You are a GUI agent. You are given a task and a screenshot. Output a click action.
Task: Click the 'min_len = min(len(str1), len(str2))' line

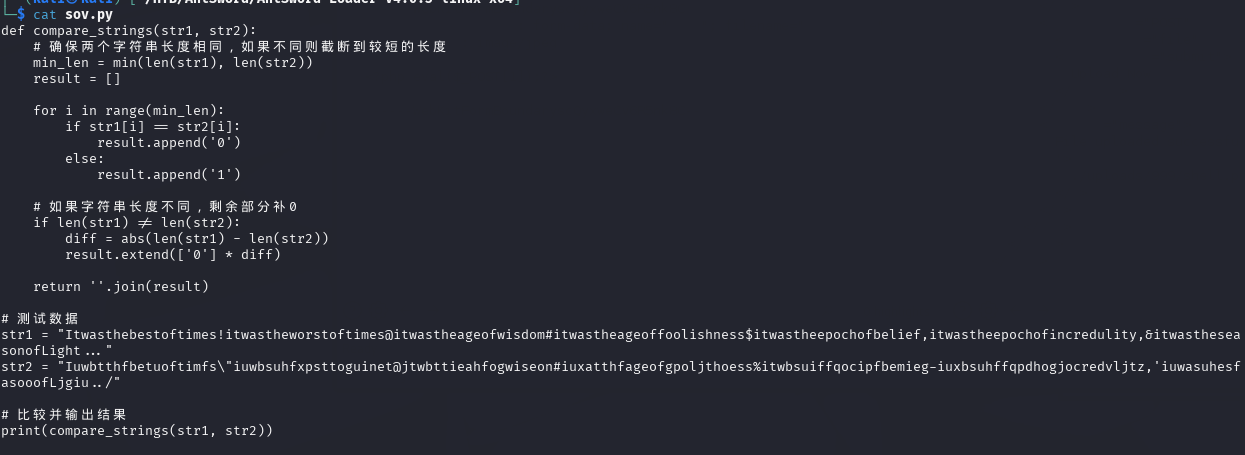pyautogui.click(x=173, y=63)
